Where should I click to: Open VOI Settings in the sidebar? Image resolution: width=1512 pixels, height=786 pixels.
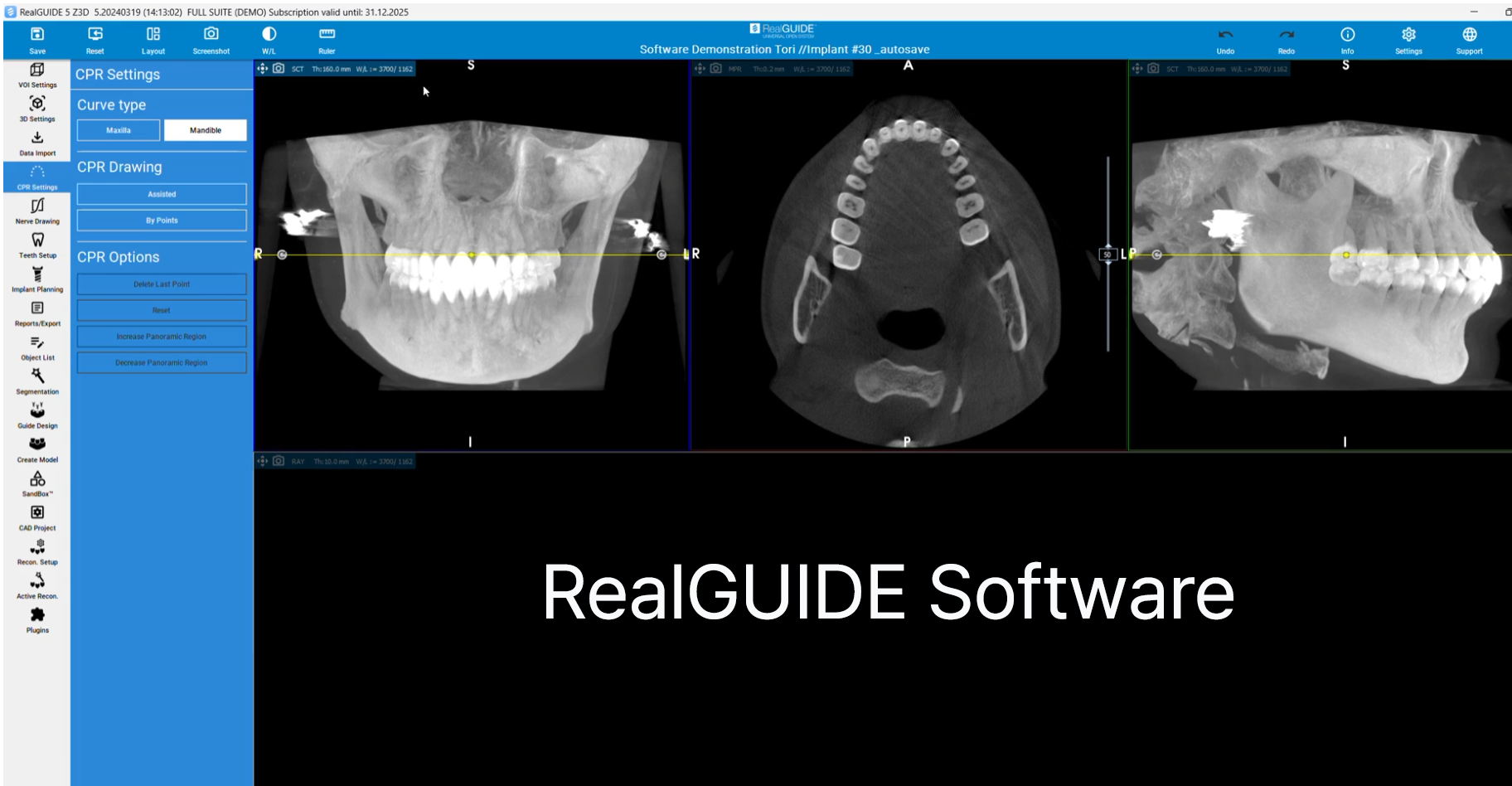(x=37, y=75)
